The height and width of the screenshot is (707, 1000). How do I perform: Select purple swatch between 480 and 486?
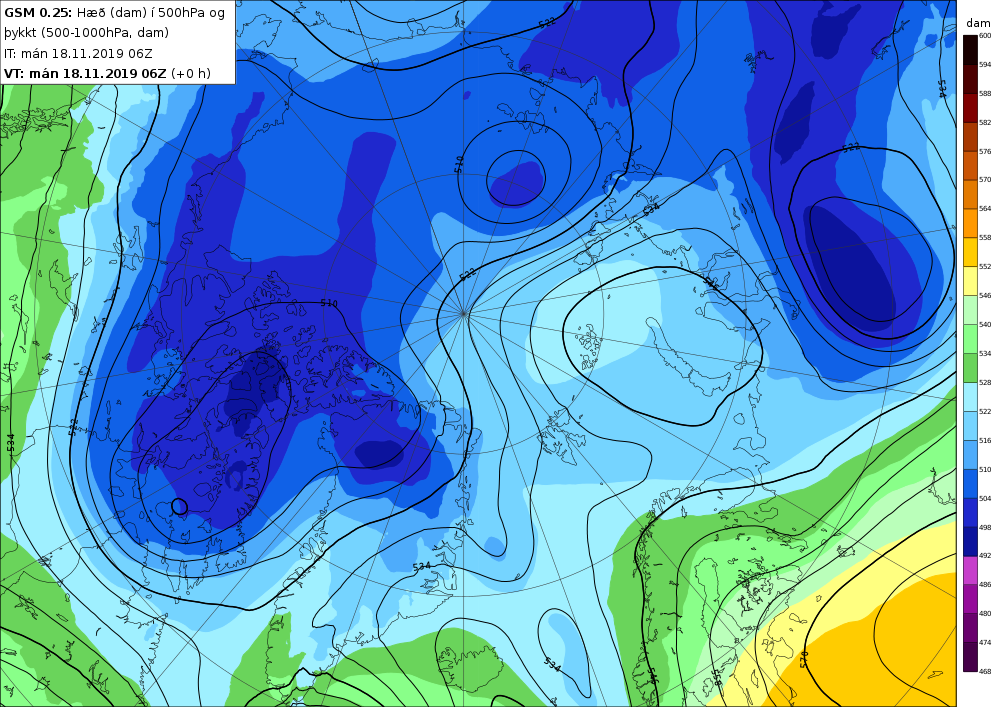point(970,599)
